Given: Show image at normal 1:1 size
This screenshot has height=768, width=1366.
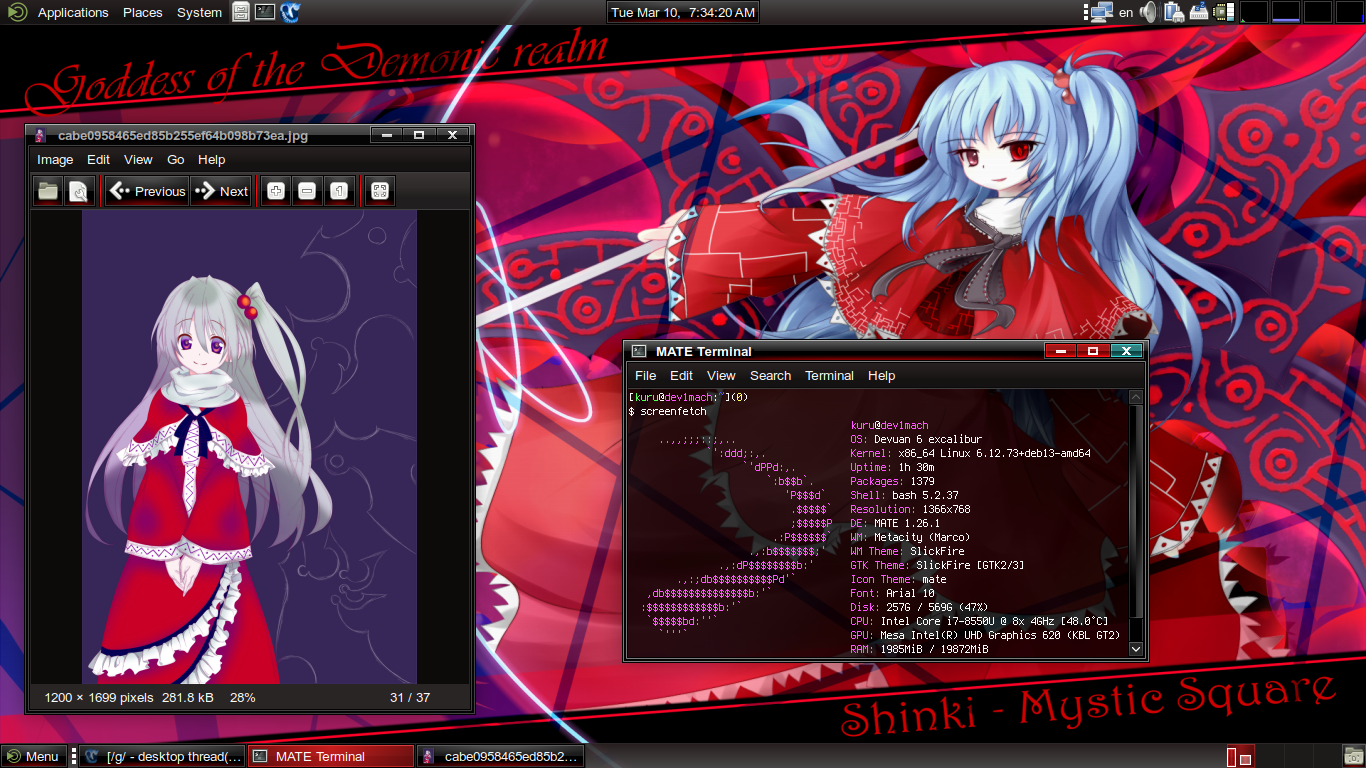Looking at the screenshot, I should tap(339, 191).
